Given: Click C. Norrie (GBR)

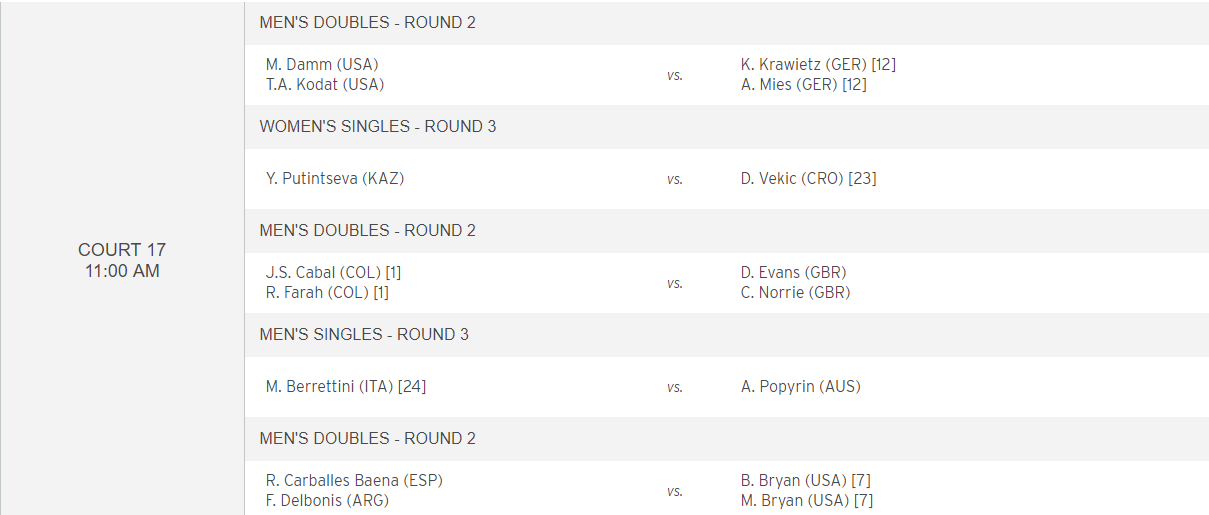Looking at the screenshot, I should [x=796, y=293].
